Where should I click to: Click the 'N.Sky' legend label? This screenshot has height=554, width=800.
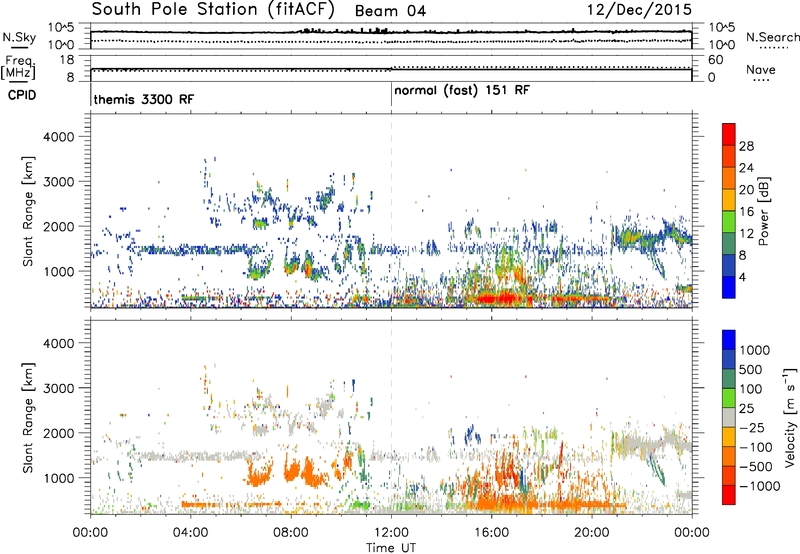click(19, 37)
